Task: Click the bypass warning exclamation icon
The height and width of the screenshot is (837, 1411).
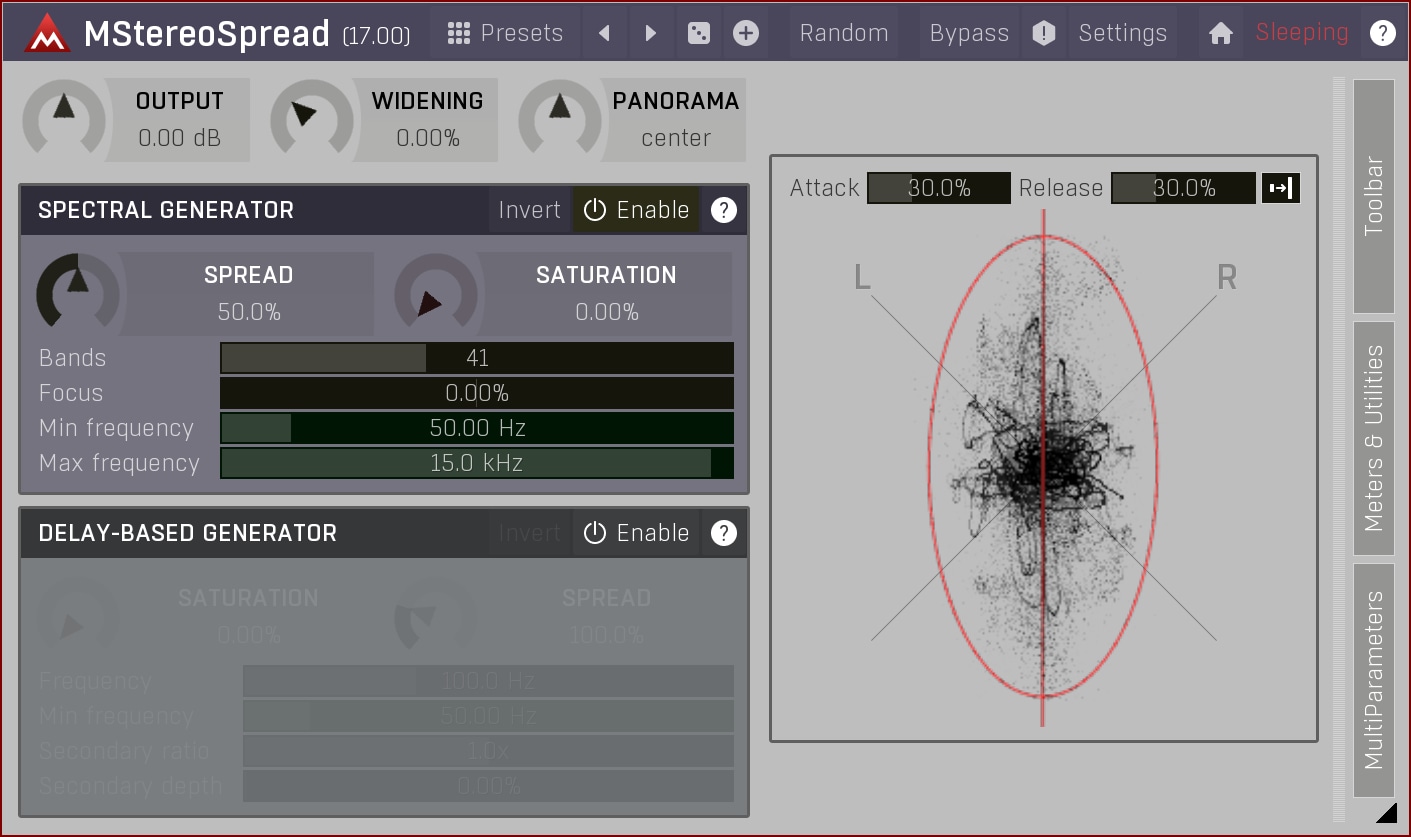Action: 1043,33
